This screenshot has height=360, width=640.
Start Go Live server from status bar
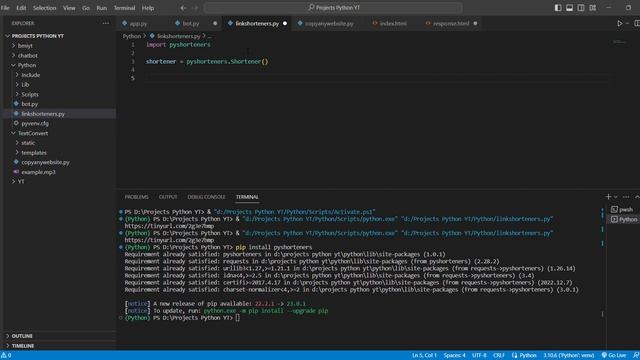tap(613, 355)
